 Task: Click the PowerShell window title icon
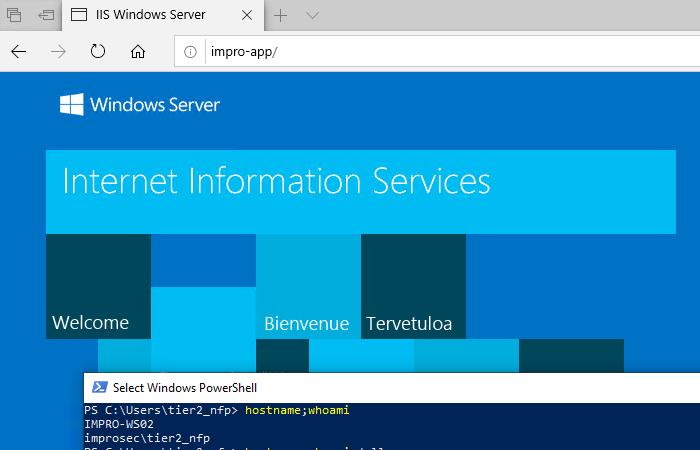coord(99,387)
